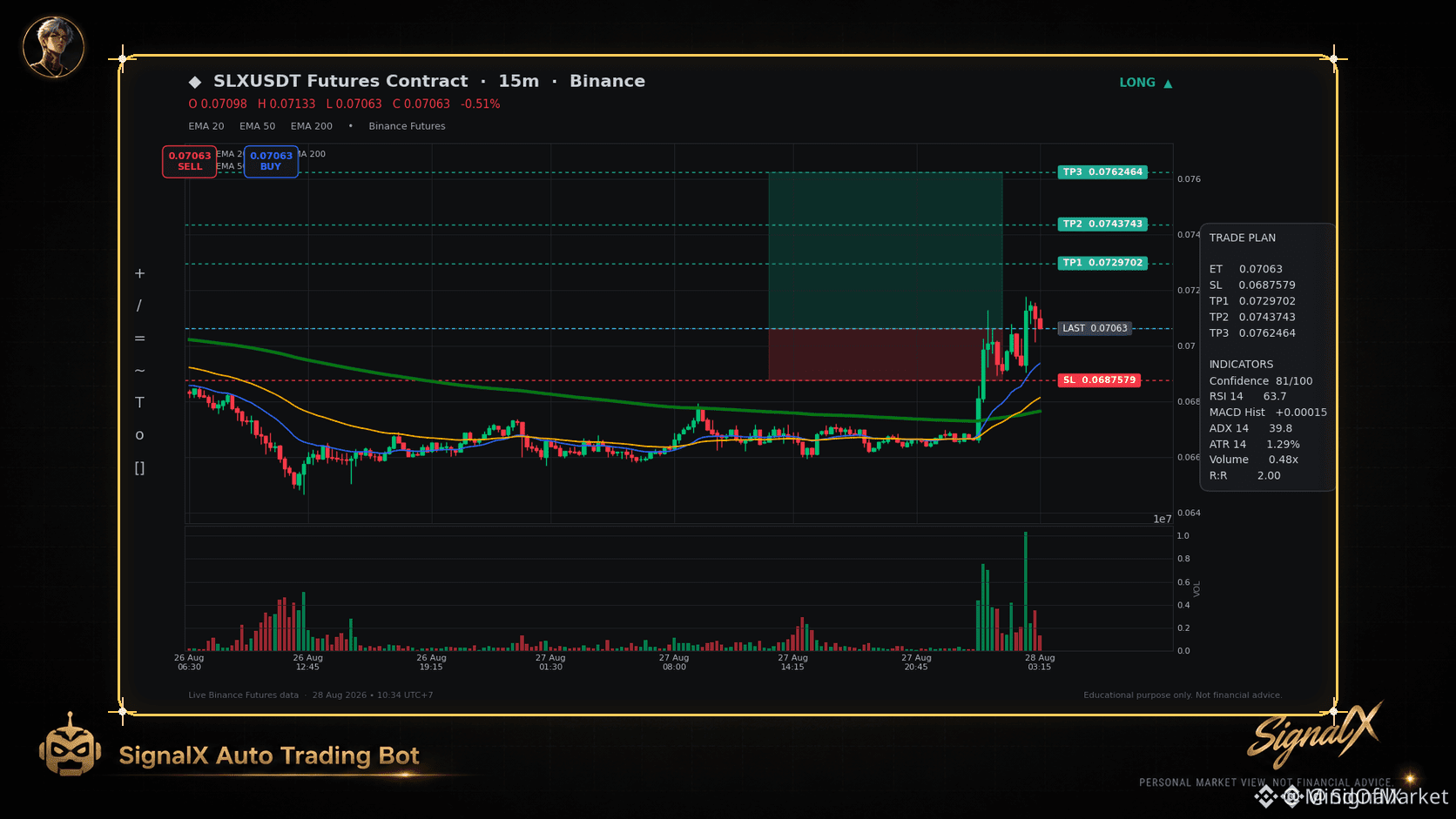Activate the T text annotation tool

pyautogui.click(x=139, y=402)
